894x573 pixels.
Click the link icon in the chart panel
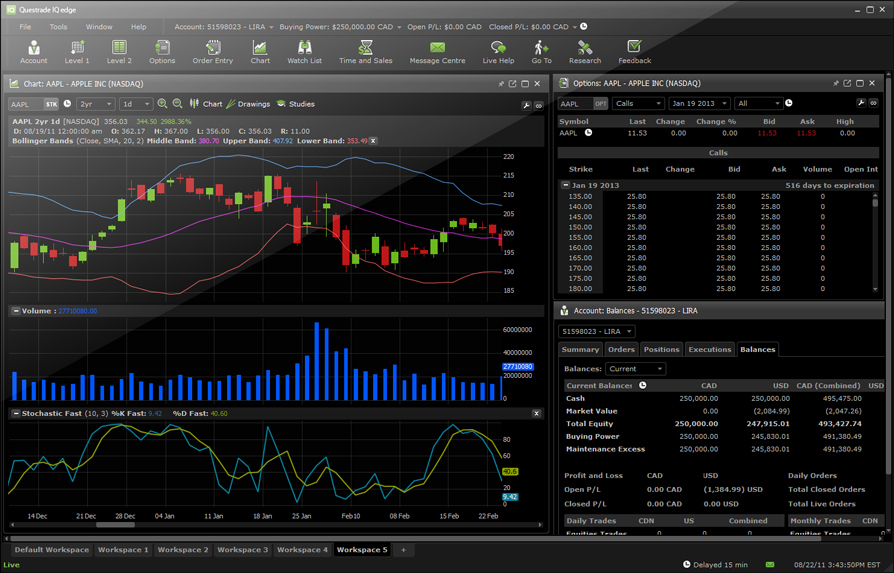(538, 105)
